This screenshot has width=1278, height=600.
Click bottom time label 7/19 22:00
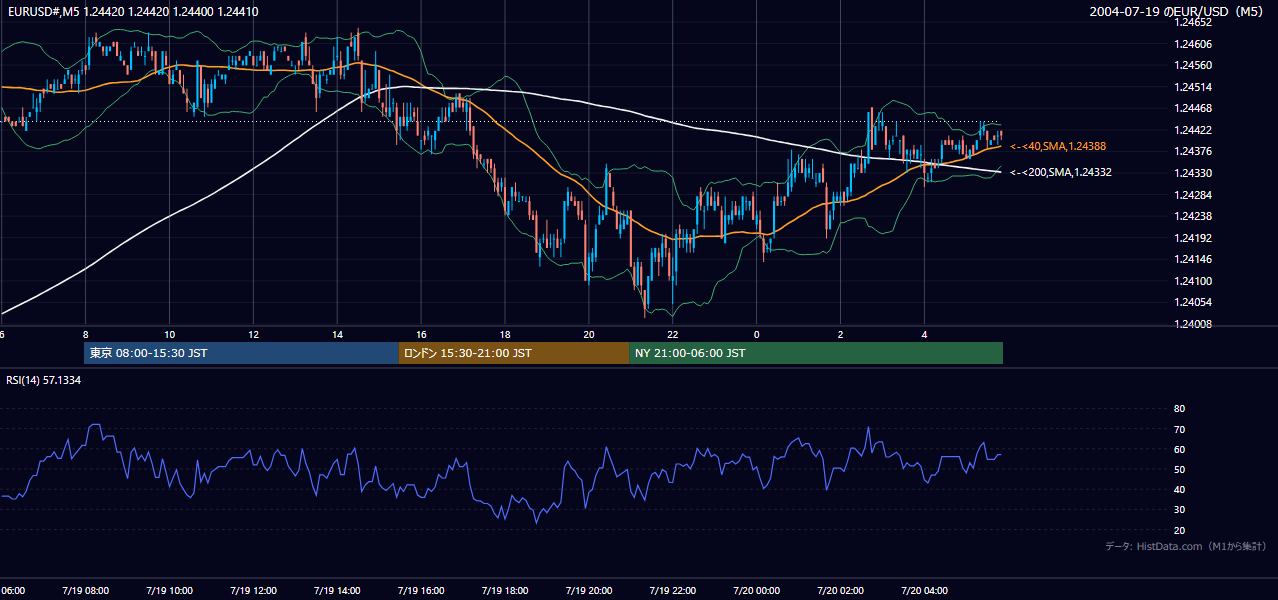click(x=673, y=590)
